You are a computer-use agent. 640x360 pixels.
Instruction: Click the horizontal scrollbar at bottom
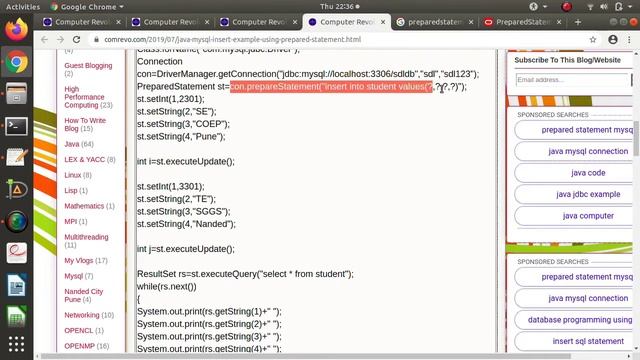(x=305, y=356)
